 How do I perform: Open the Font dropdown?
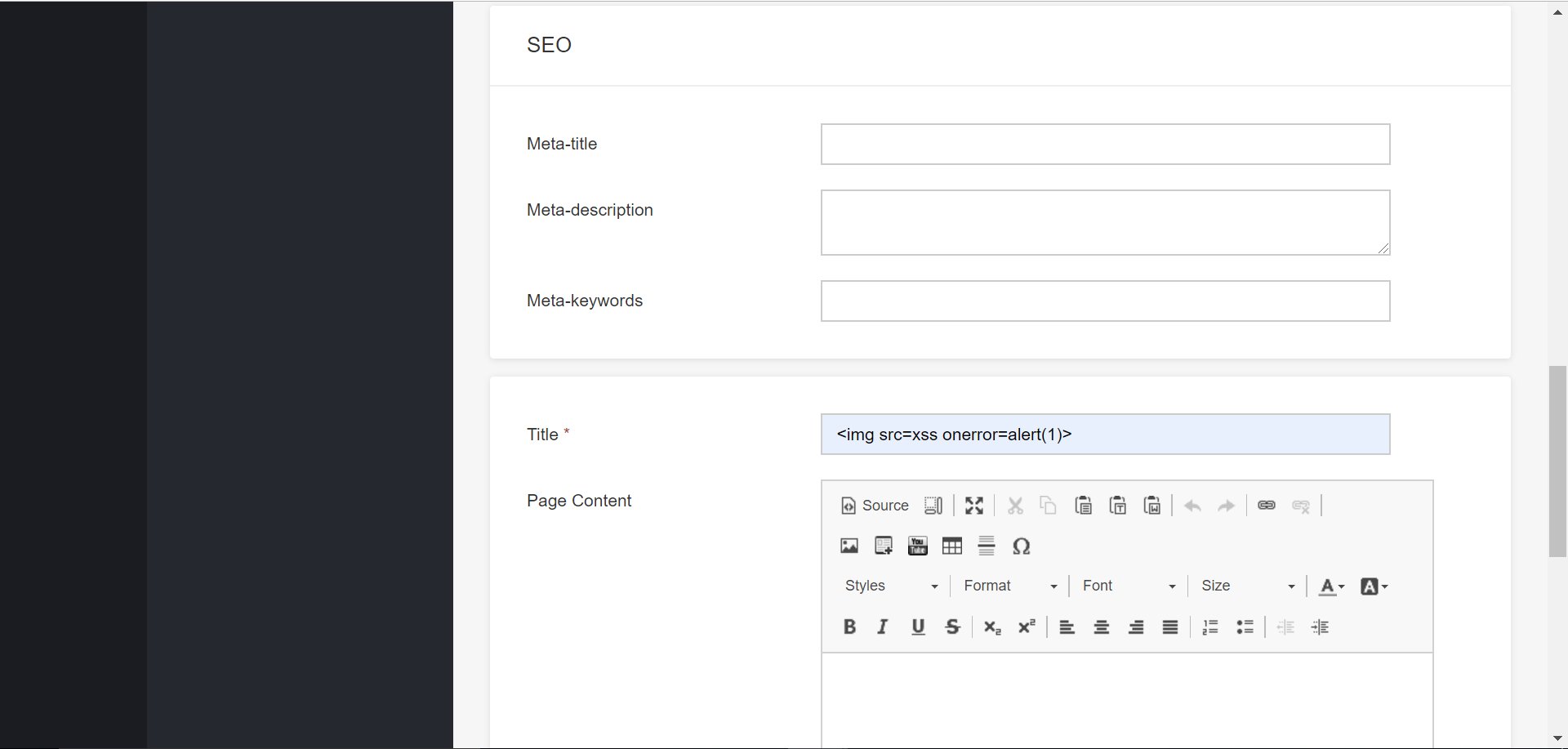[x=1128, y=586]
